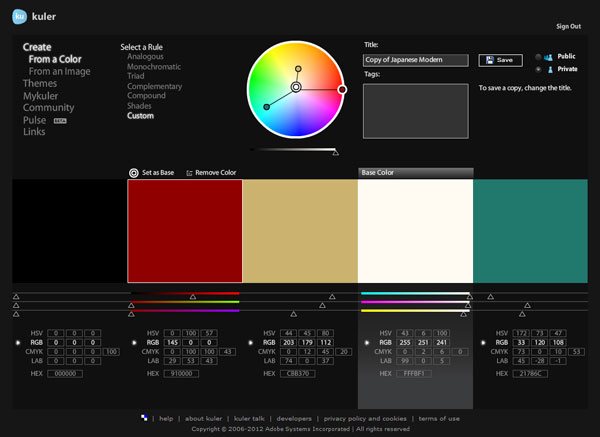
Task: Click the Public group icon
Action: pos(548,57)
